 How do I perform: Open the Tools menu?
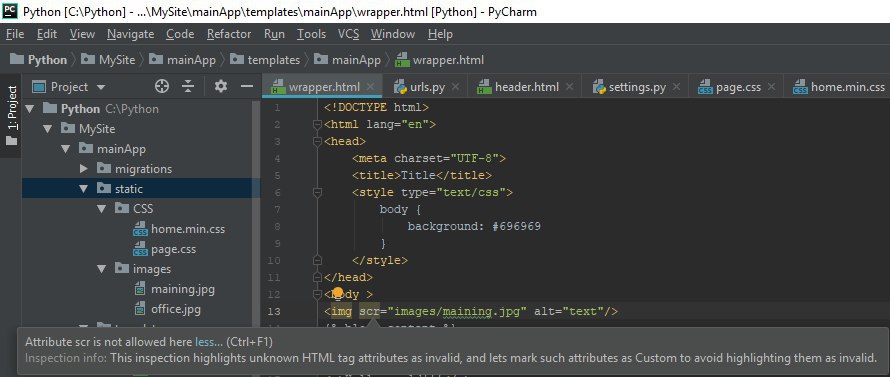311,34
